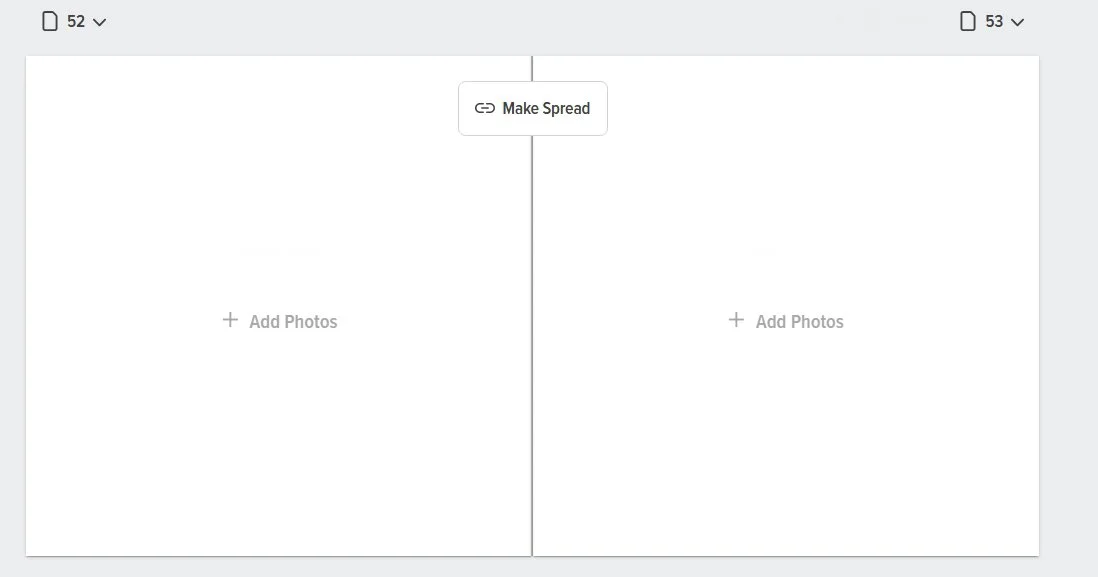Click the number 52 page label

click(76, 22)
